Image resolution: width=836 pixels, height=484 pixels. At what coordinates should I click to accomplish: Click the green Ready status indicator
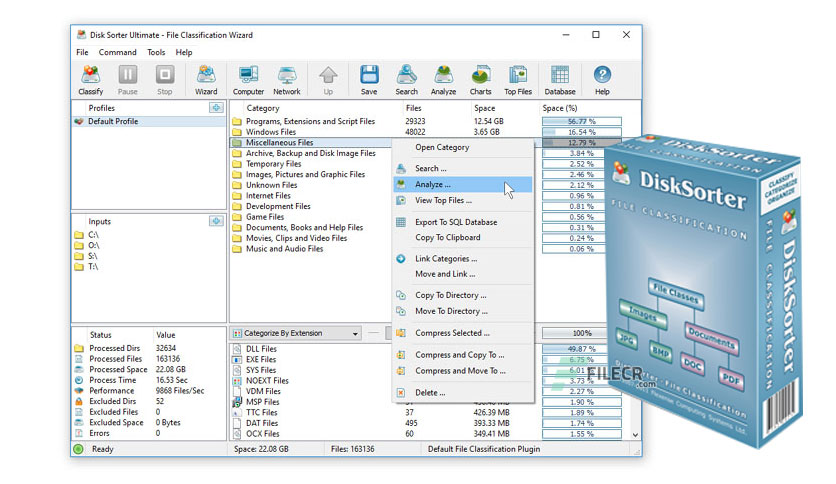78,449
